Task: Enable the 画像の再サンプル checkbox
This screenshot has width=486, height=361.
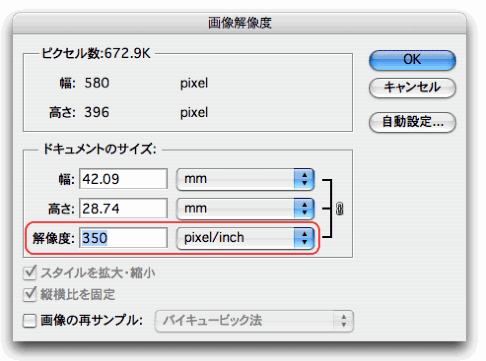Action: (x=30, y=321)
